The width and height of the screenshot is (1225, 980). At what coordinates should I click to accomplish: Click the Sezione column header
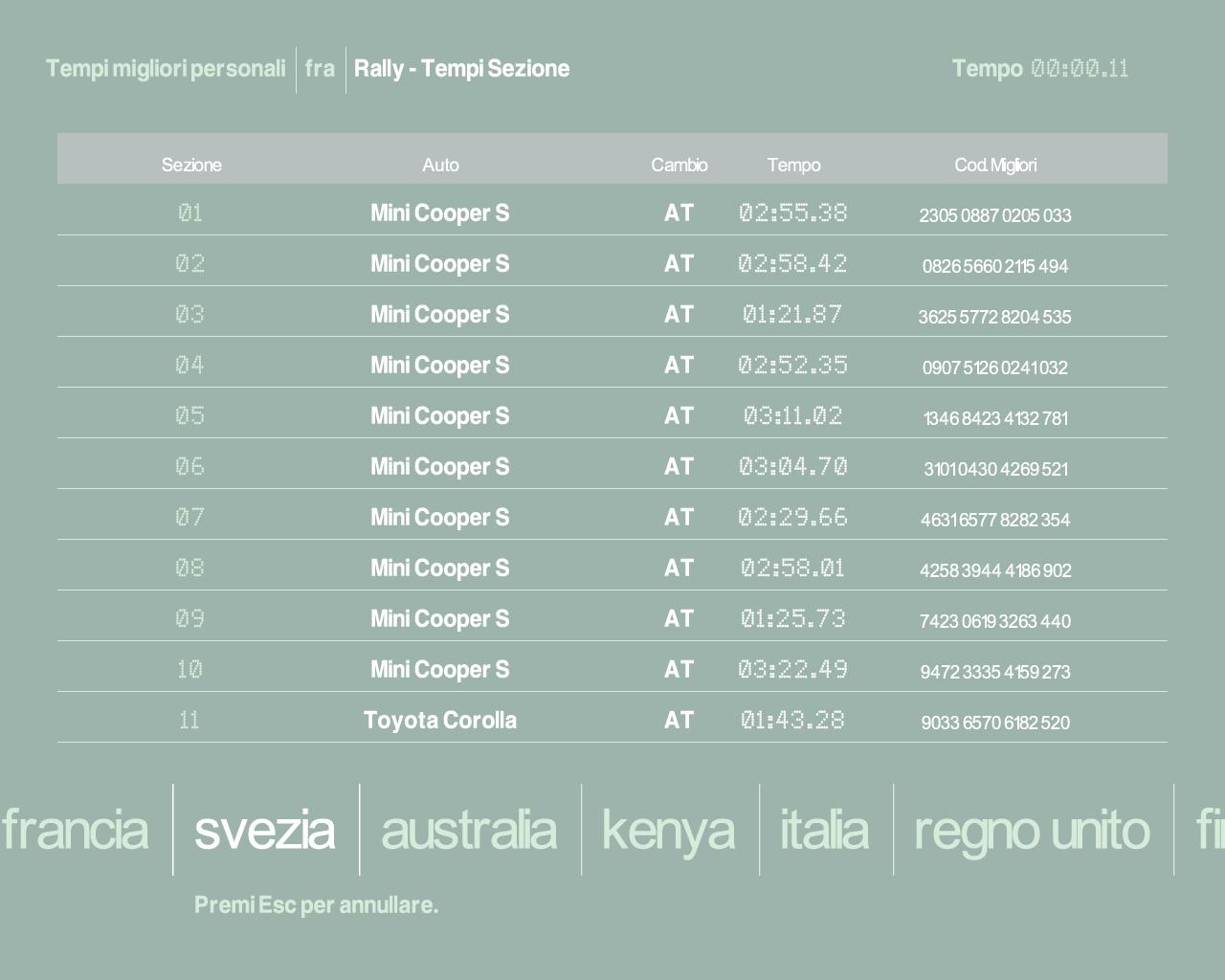pyautogui.click(x=191, y=165)
